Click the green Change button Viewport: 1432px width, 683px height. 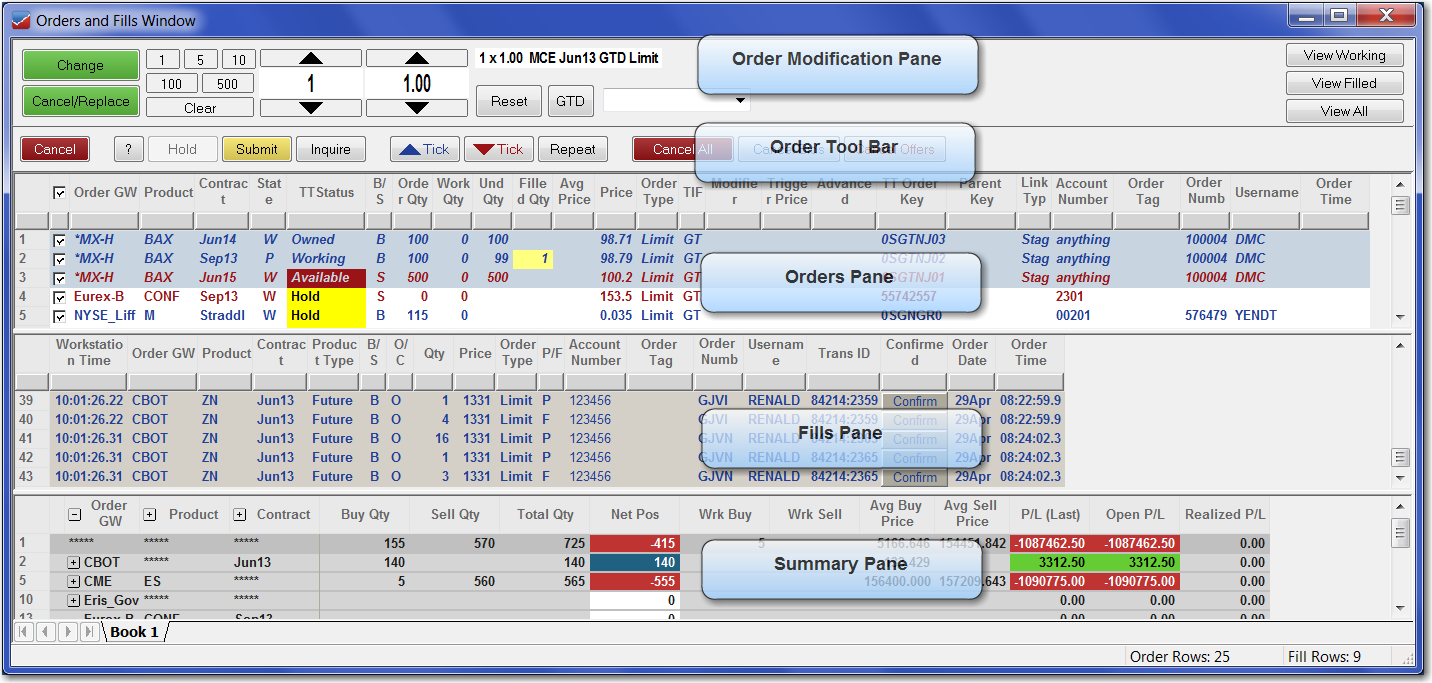pos(80,65)
